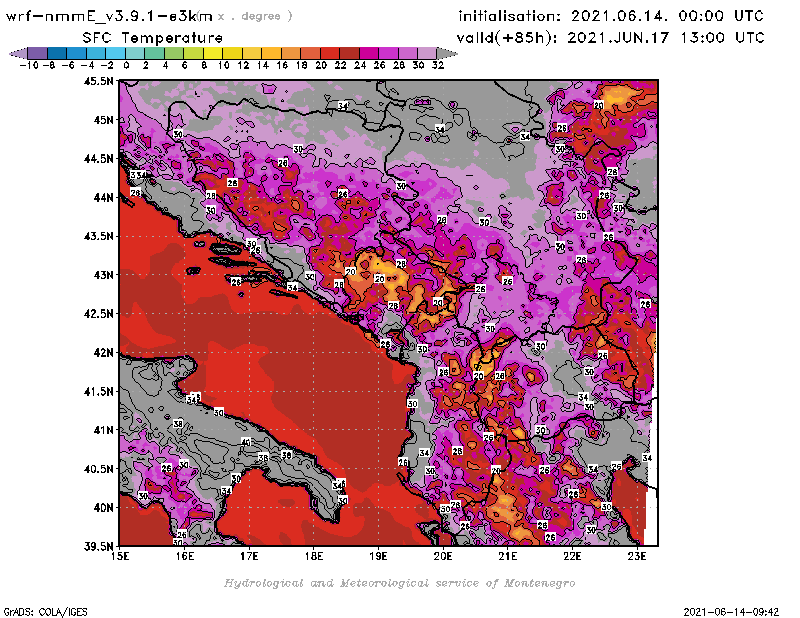Select the '42.5N' latitude axis label

[x=98, y=314]
